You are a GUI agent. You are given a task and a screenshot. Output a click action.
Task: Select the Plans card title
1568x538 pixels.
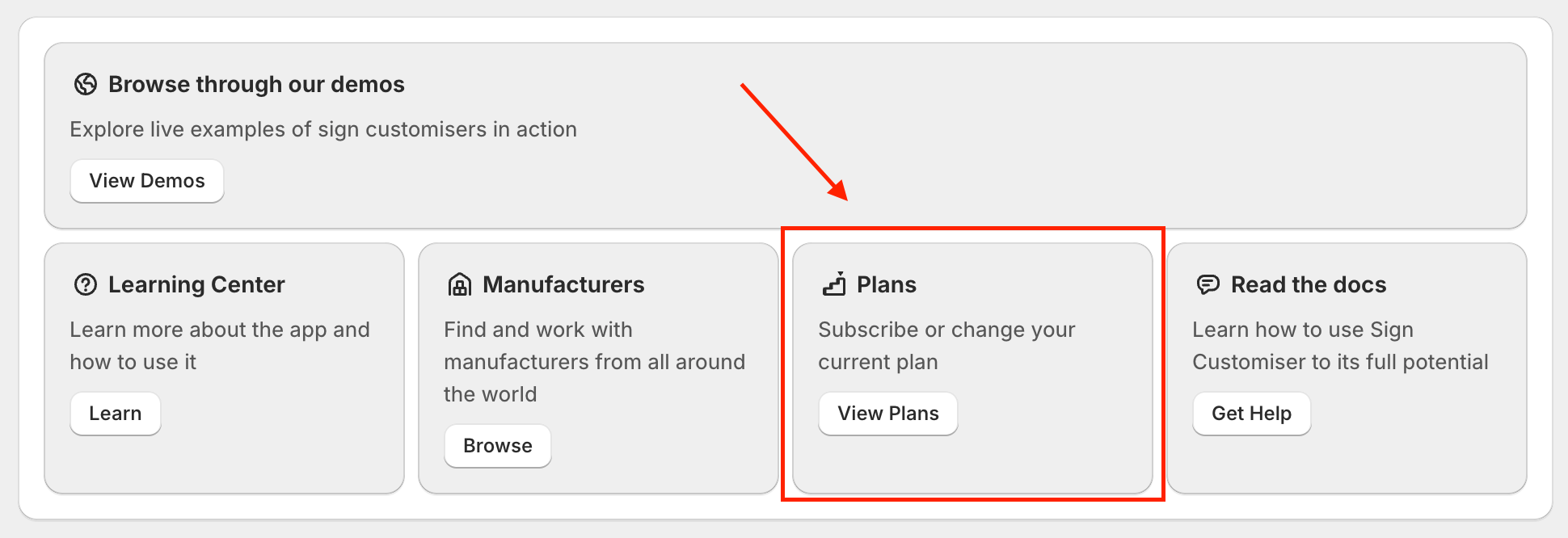[x=887, y=284]
